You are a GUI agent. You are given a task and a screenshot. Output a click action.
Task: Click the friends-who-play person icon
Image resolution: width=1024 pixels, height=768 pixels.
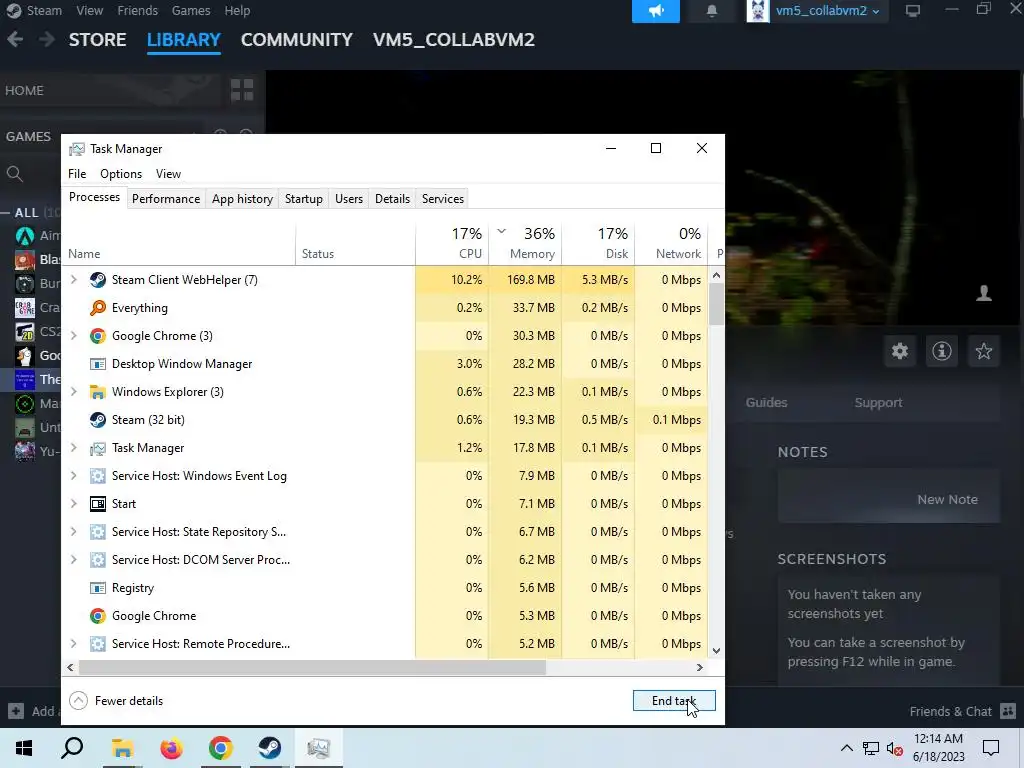point(984,293)
